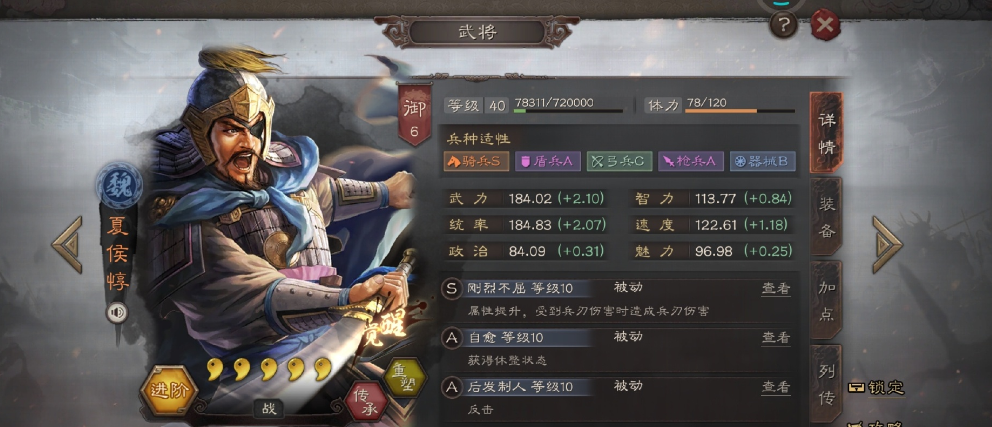Toggle the 锁定 lock option
This screenshot has height=427, width=992.
click(877, 388)
